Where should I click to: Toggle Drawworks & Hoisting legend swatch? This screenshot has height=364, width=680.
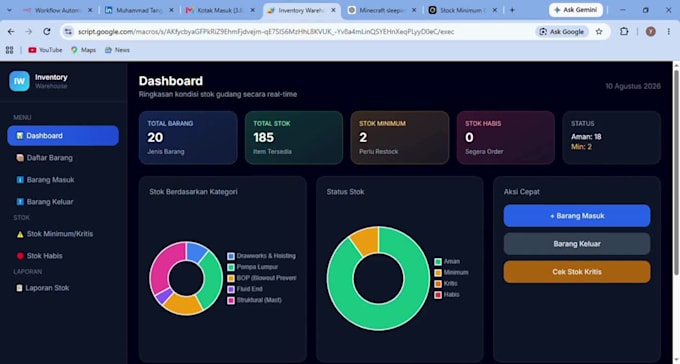coord(231,256)
